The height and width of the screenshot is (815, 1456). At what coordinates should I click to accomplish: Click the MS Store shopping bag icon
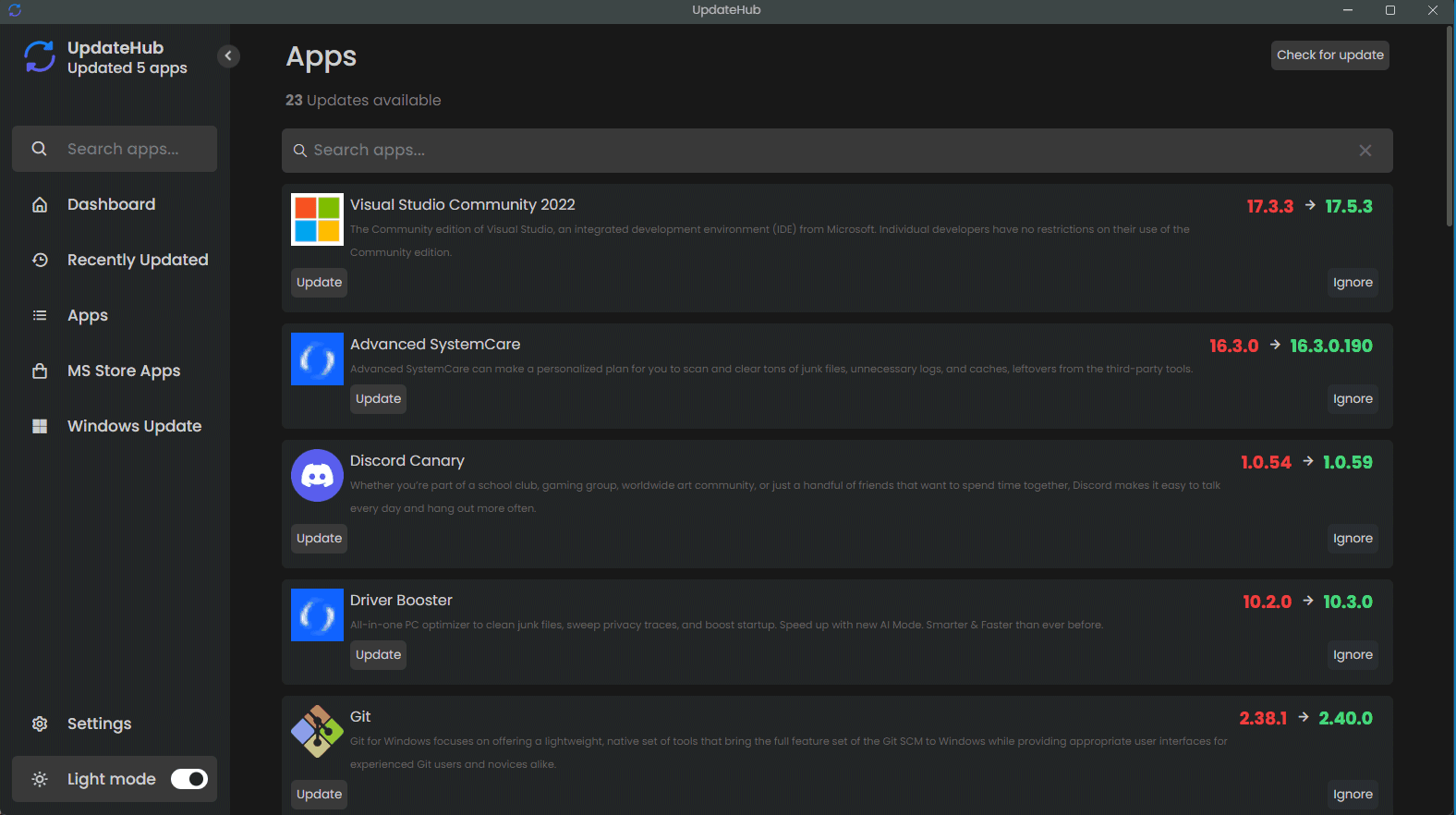tap(40, 371)
